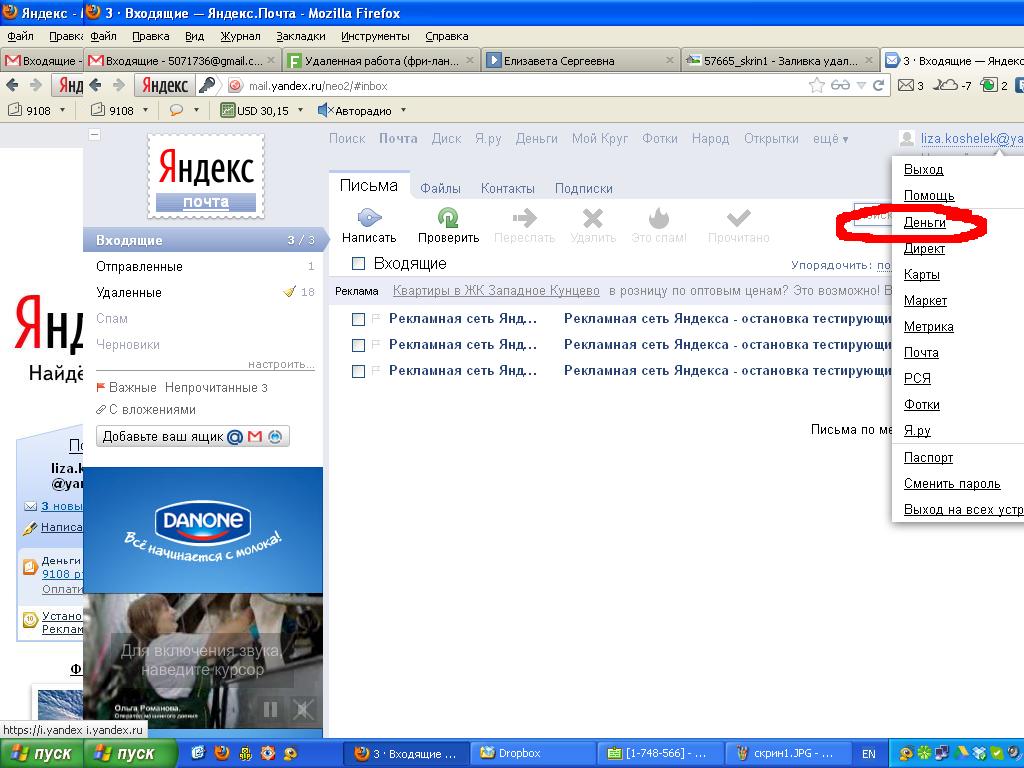The width and height of the screenshot is (1024, 768).
Task: Open the Инструменты menu
Action: [x=375, y=37]
